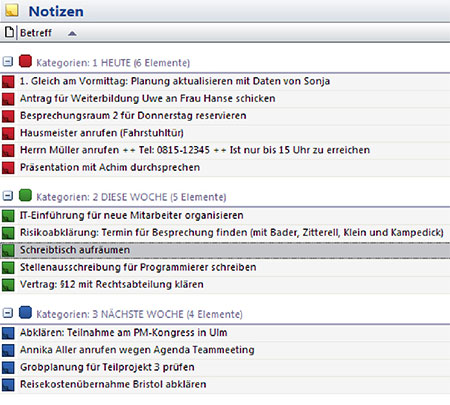The image size is (450, 405).
Task: Click green note icon beside IT-Einführung note
Action: [8, 216]
